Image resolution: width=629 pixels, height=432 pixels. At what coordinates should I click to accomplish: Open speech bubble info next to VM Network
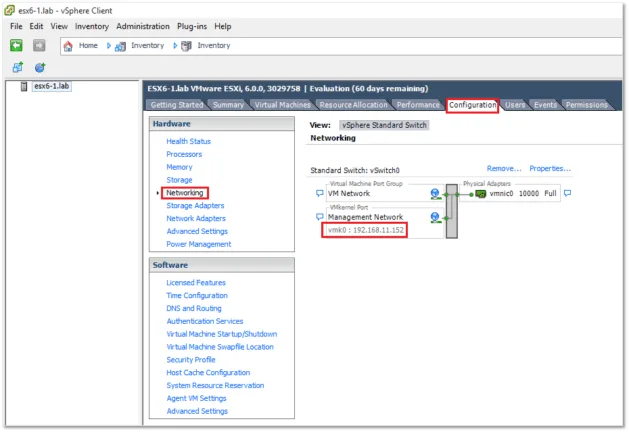(x=319, y=193)
